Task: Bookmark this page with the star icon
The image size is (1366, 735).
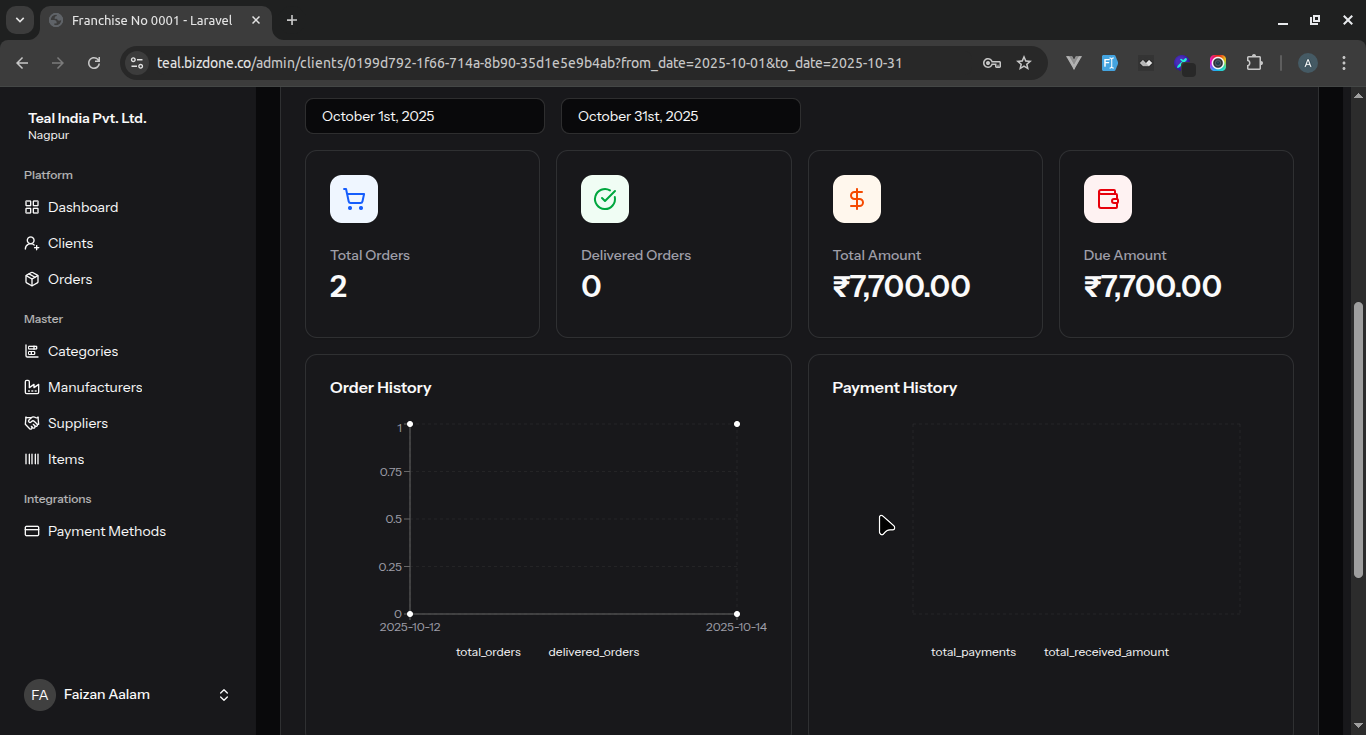Action: point(1024,63)
